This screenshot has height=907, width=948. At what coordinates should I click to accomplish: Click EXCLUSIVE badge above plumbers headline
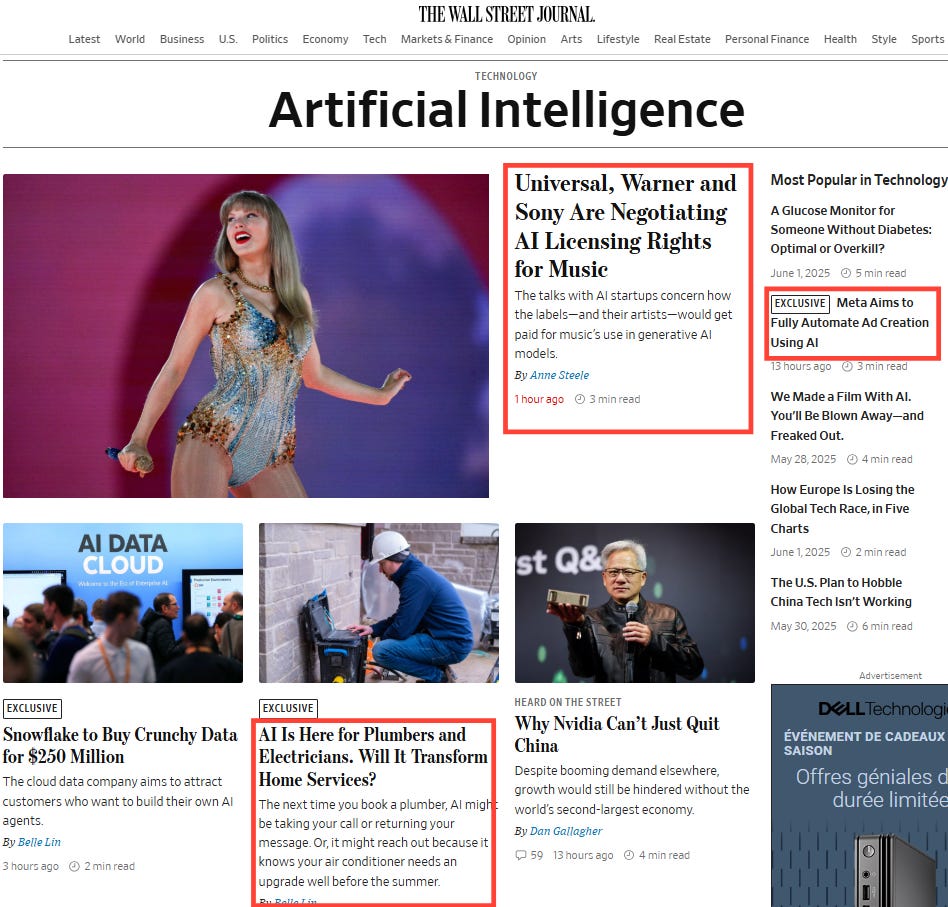click(x=288, y=708)
